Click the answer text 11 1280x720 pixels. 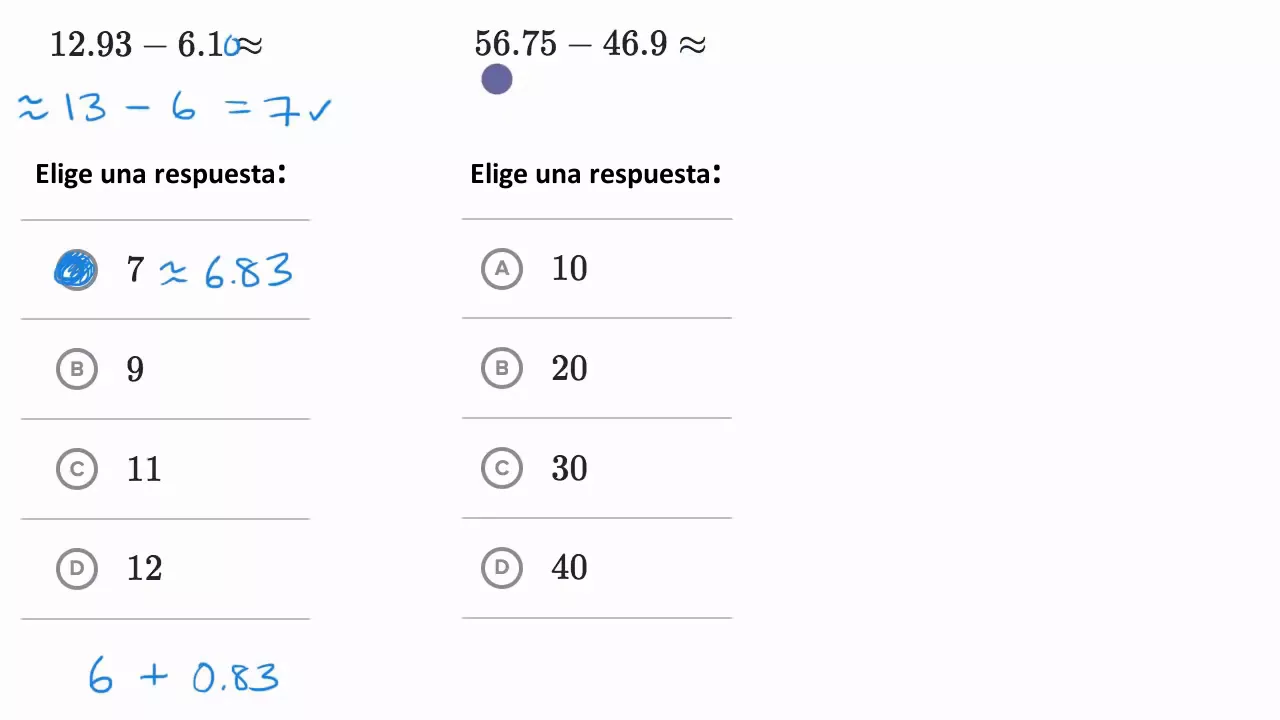coord(144,469)
